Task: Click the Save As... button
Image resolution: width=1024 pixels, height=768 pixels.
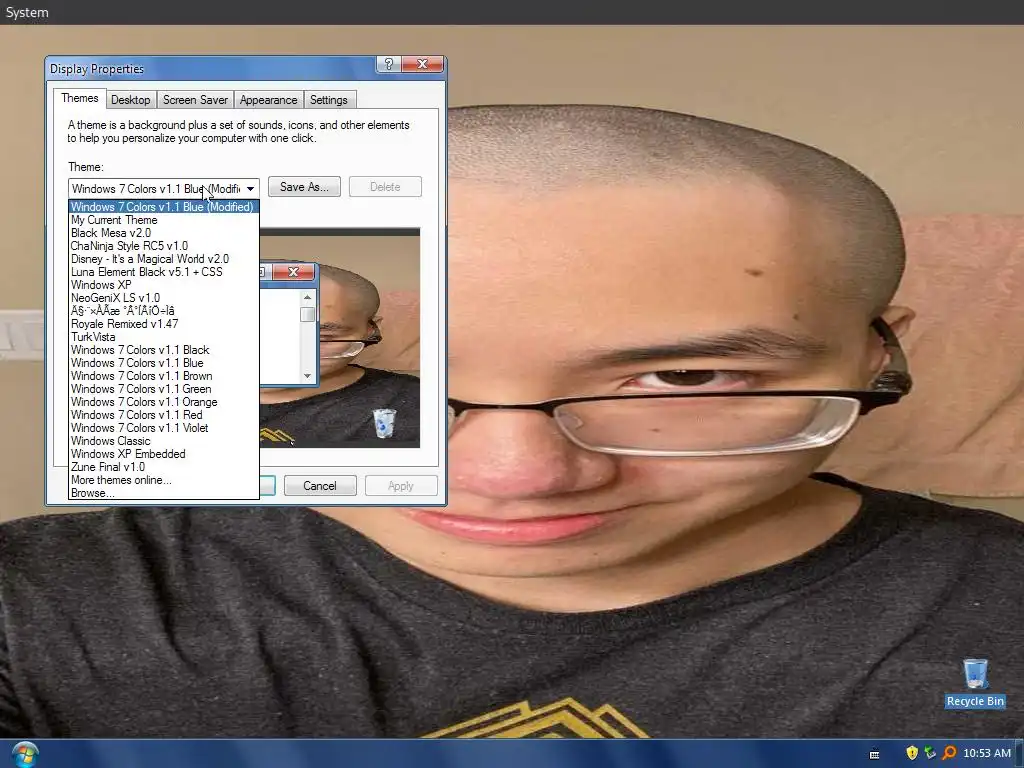Action: (304, 187)
